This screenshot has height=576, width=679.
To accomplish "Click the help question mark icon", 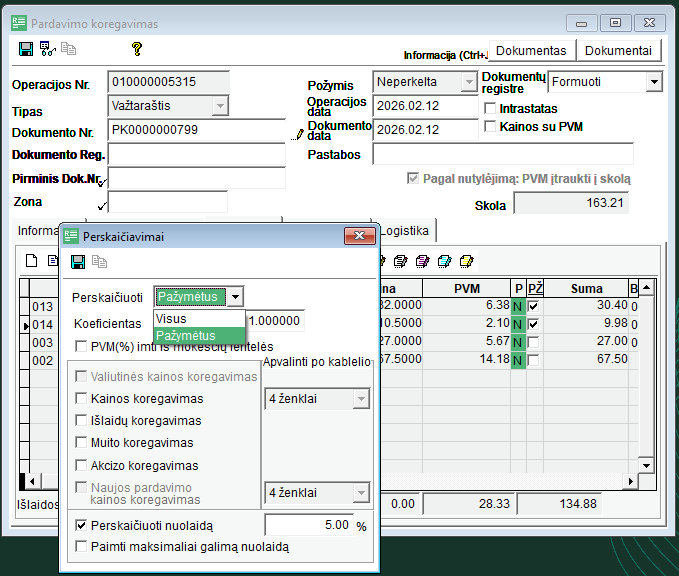I will (x=137, y=48).
